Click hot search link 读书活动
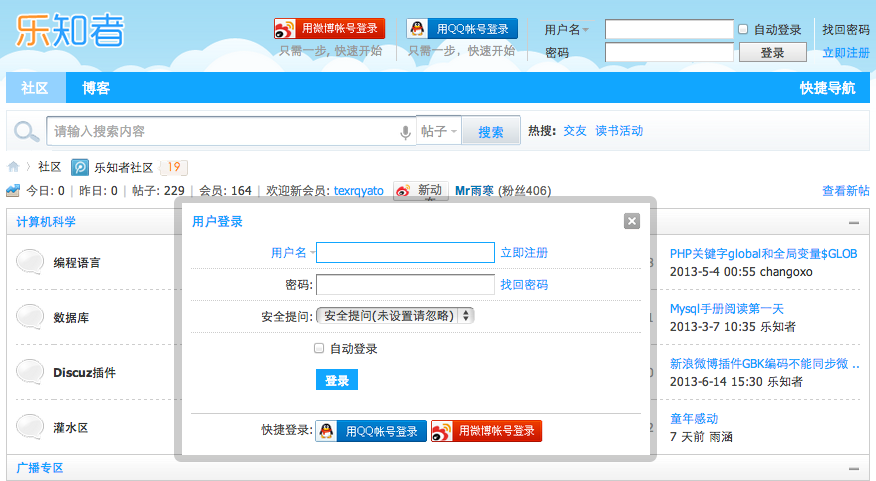Viewport: 876px width, 481px height. coord(619,131)
